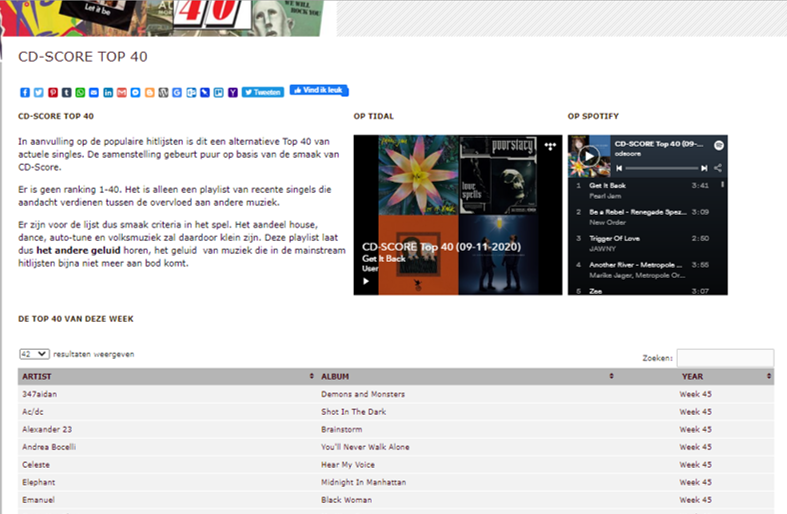The height and width of the screenshot is (514, 787).
Task: Open Spotify logo icon
Action: (x=719, y=145)
